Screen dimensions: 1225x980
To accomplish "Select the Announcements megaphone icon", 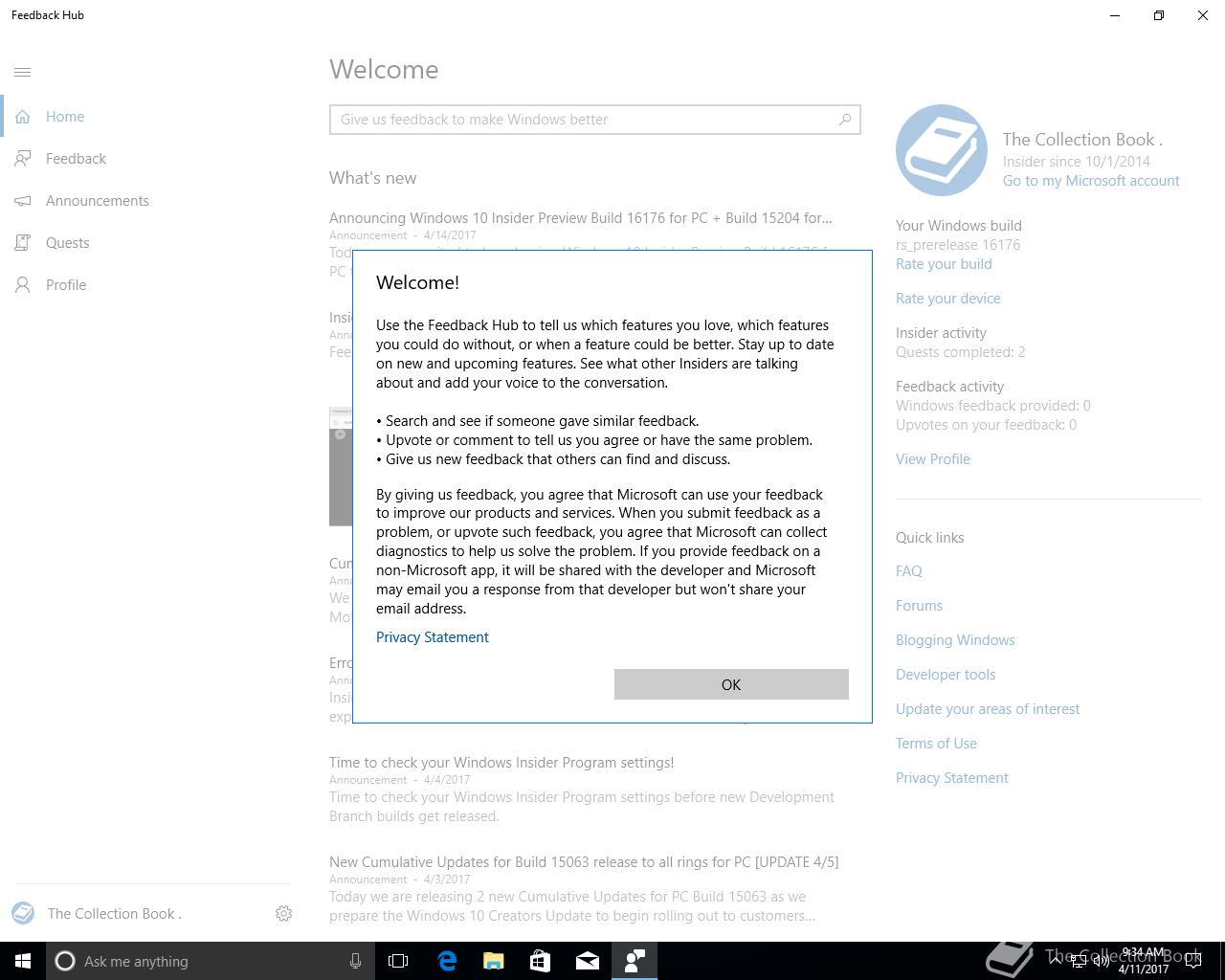I will (23, 201).
